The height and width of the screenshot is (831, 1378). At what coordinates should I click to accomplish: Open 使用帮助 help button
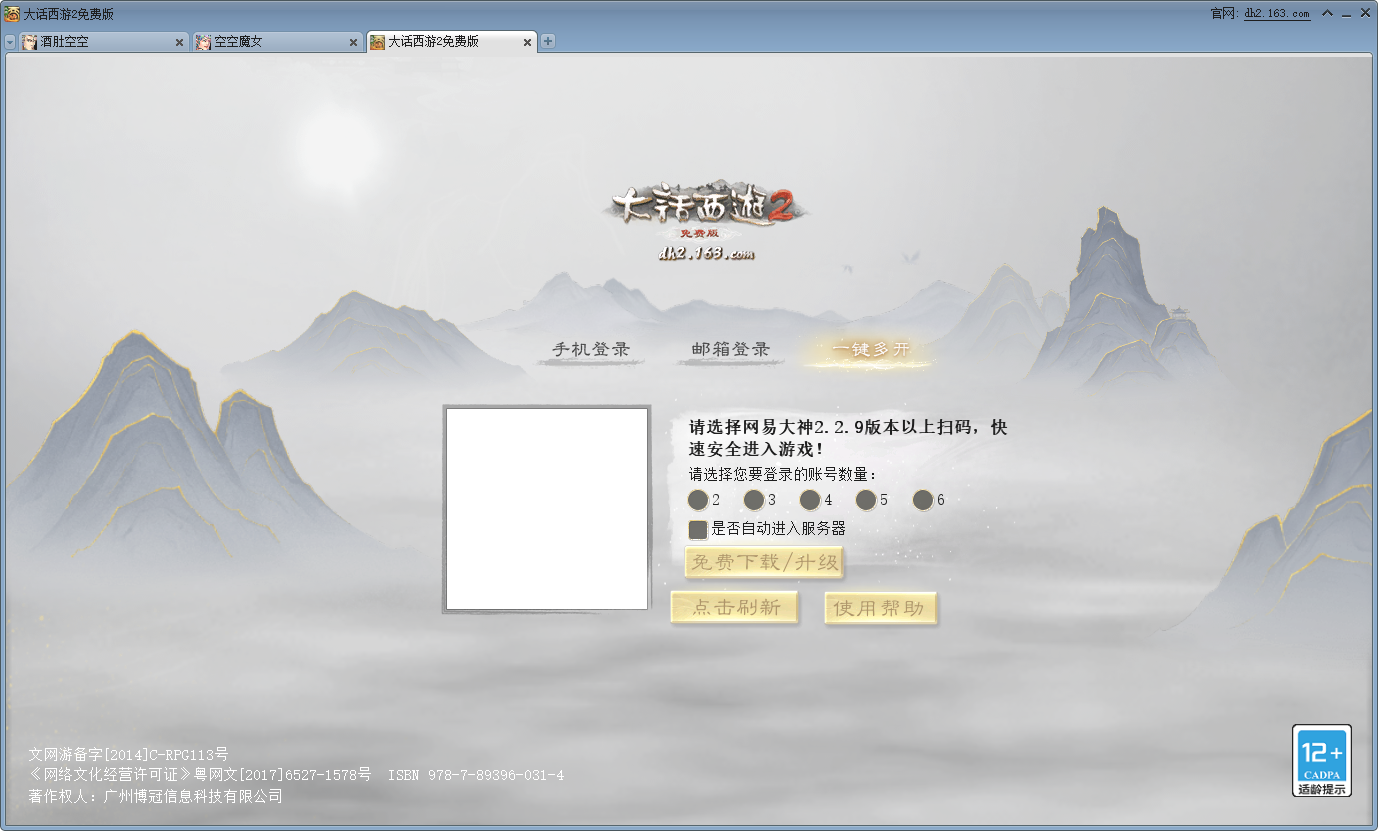pos(880,607)
